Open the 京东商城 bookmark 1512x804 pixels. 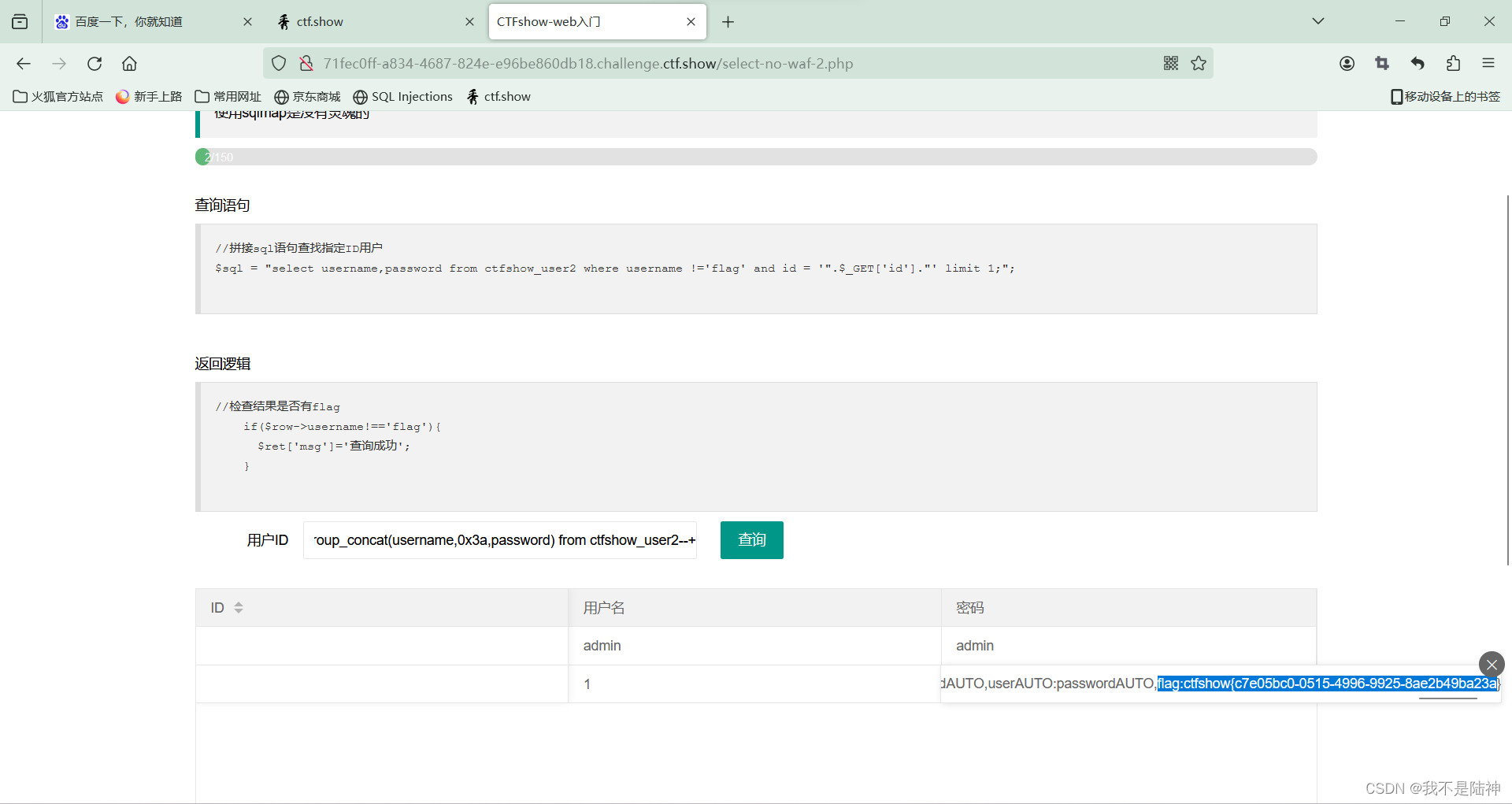click(x=307, y=97)
